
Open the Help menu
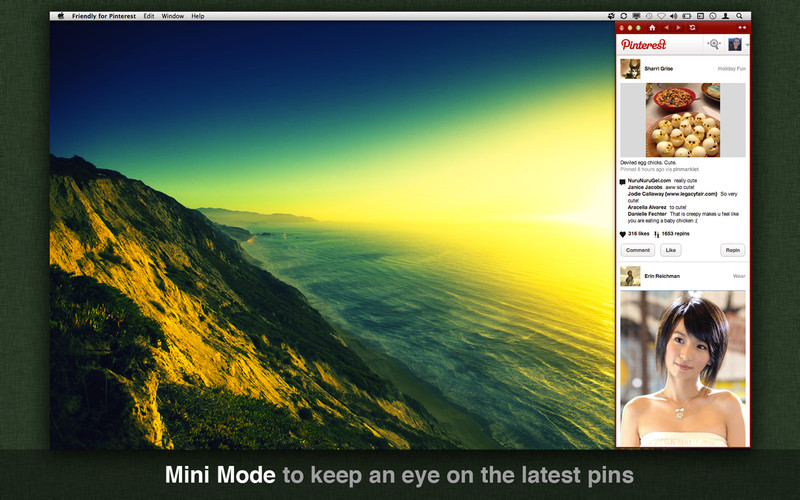tap(198, 16)
